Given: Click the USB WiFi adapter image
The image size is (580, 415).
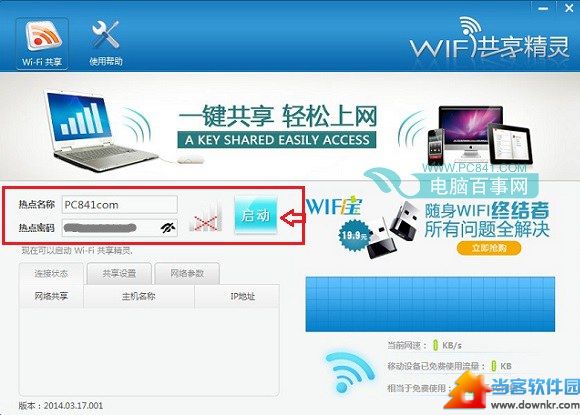Looking at the screenshot, I should point(392,231).
